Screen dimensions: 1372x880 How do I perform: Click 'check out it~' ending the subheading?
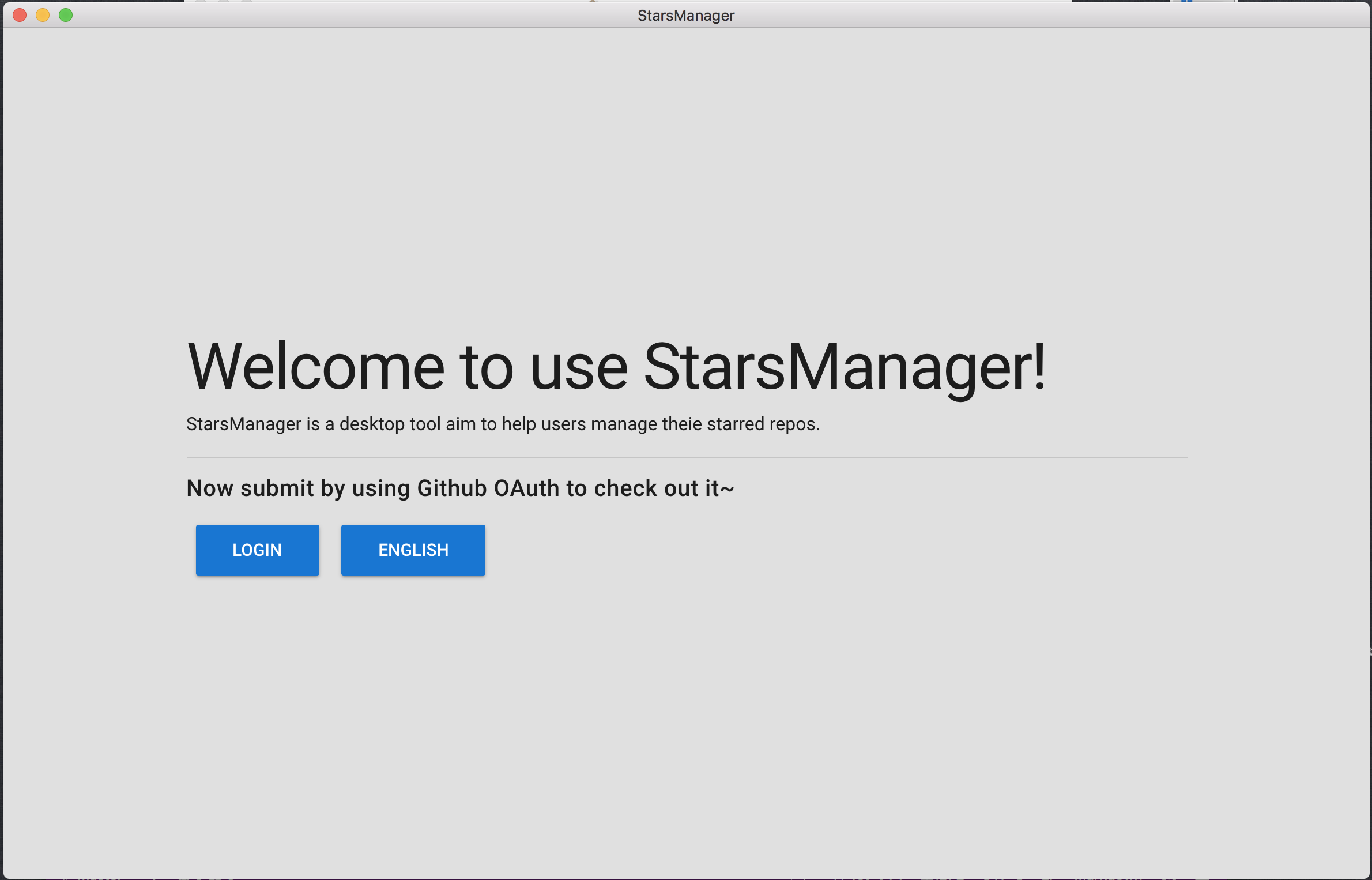click(664, 488)
